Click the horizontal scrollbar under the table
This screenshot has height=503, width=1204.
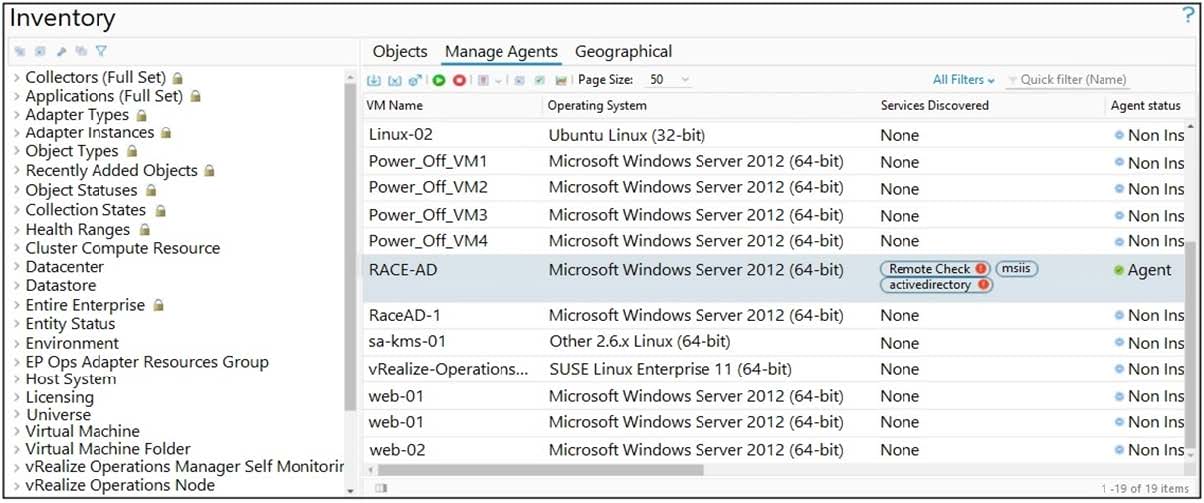(x=540, y=469)
